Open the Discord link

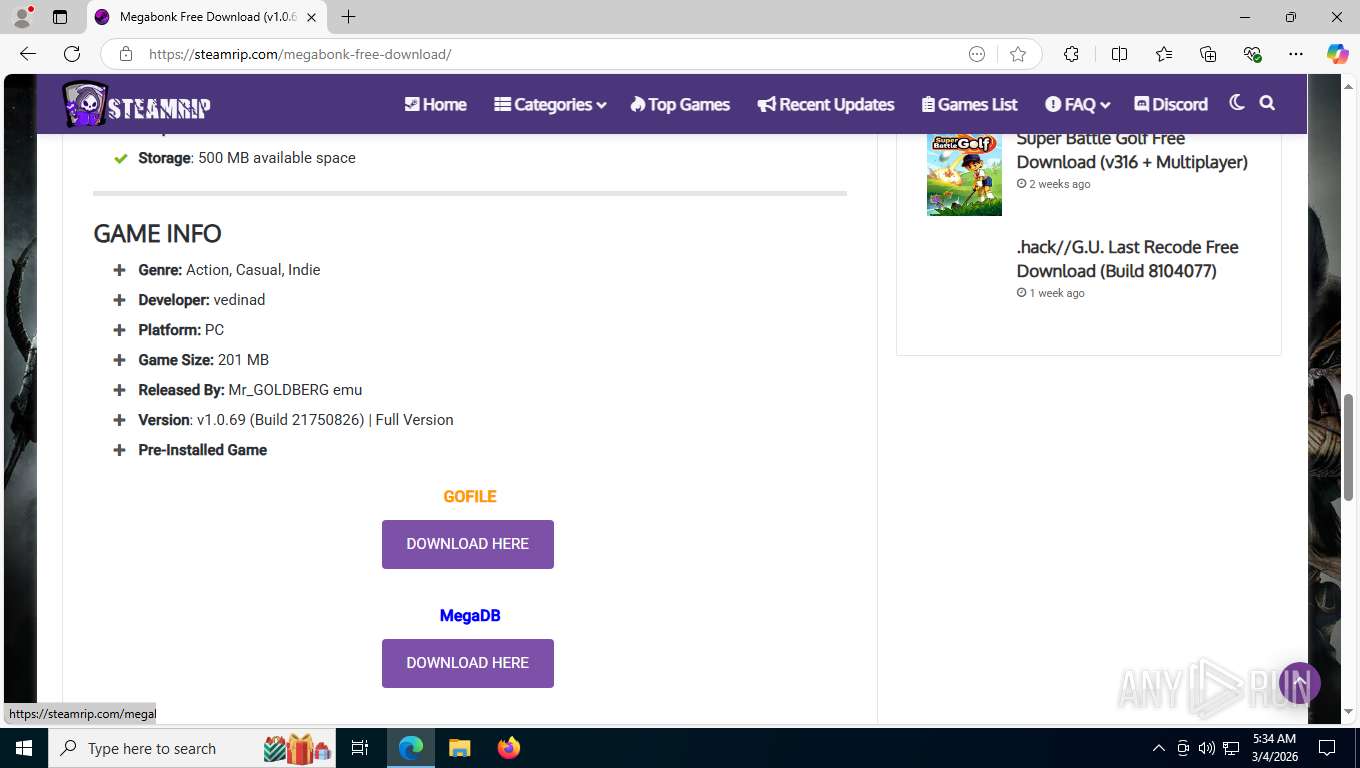(1171, 104)
